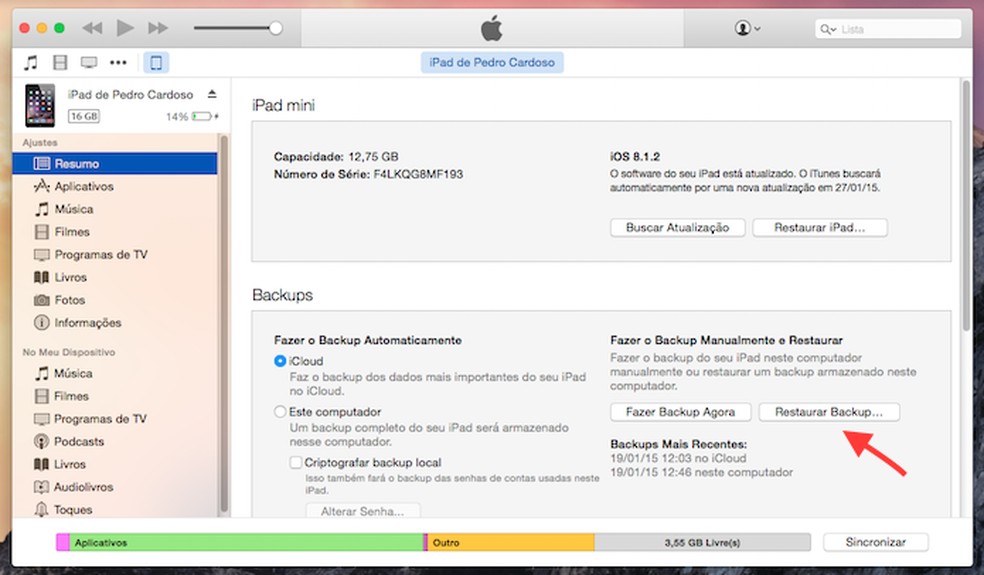Viewport: 984px width, 575px height.
Task: Skip forward to next track
Action: (x=158, y=28)
